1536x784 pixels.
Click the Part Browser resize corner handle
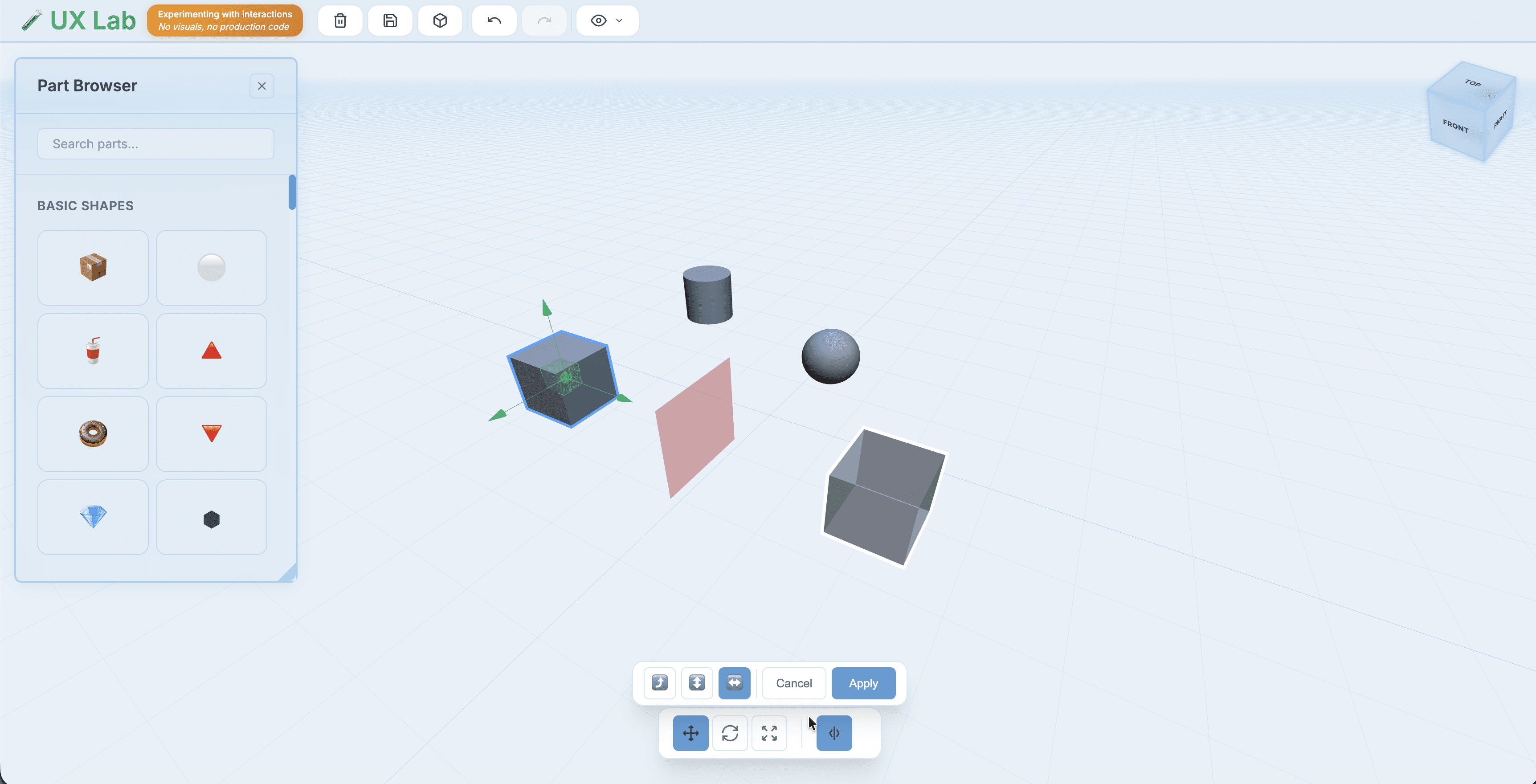tap(289, 574)
